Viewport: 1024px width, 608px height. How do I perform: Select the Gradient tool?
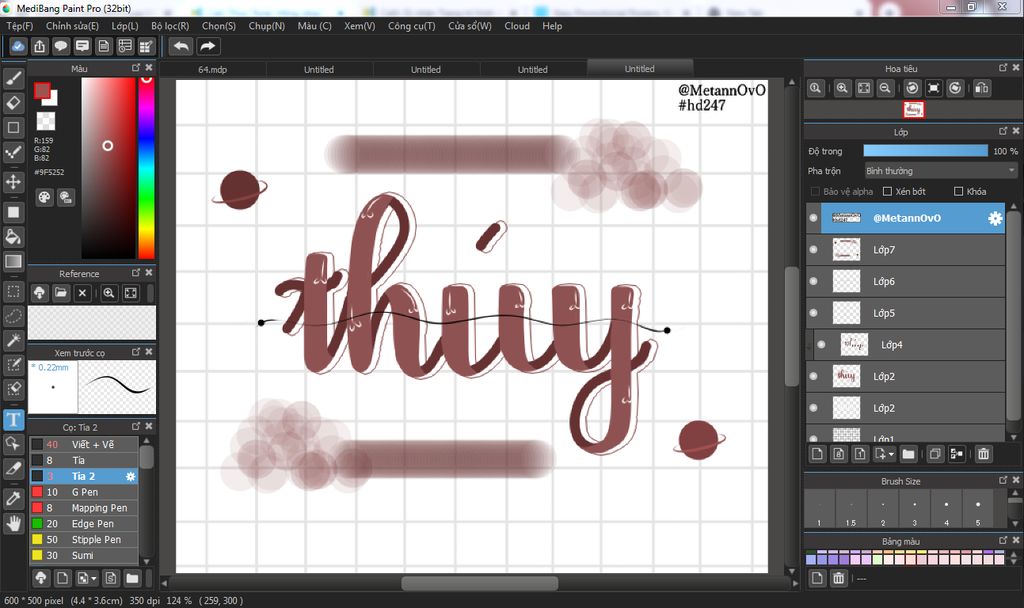[14, 261]
